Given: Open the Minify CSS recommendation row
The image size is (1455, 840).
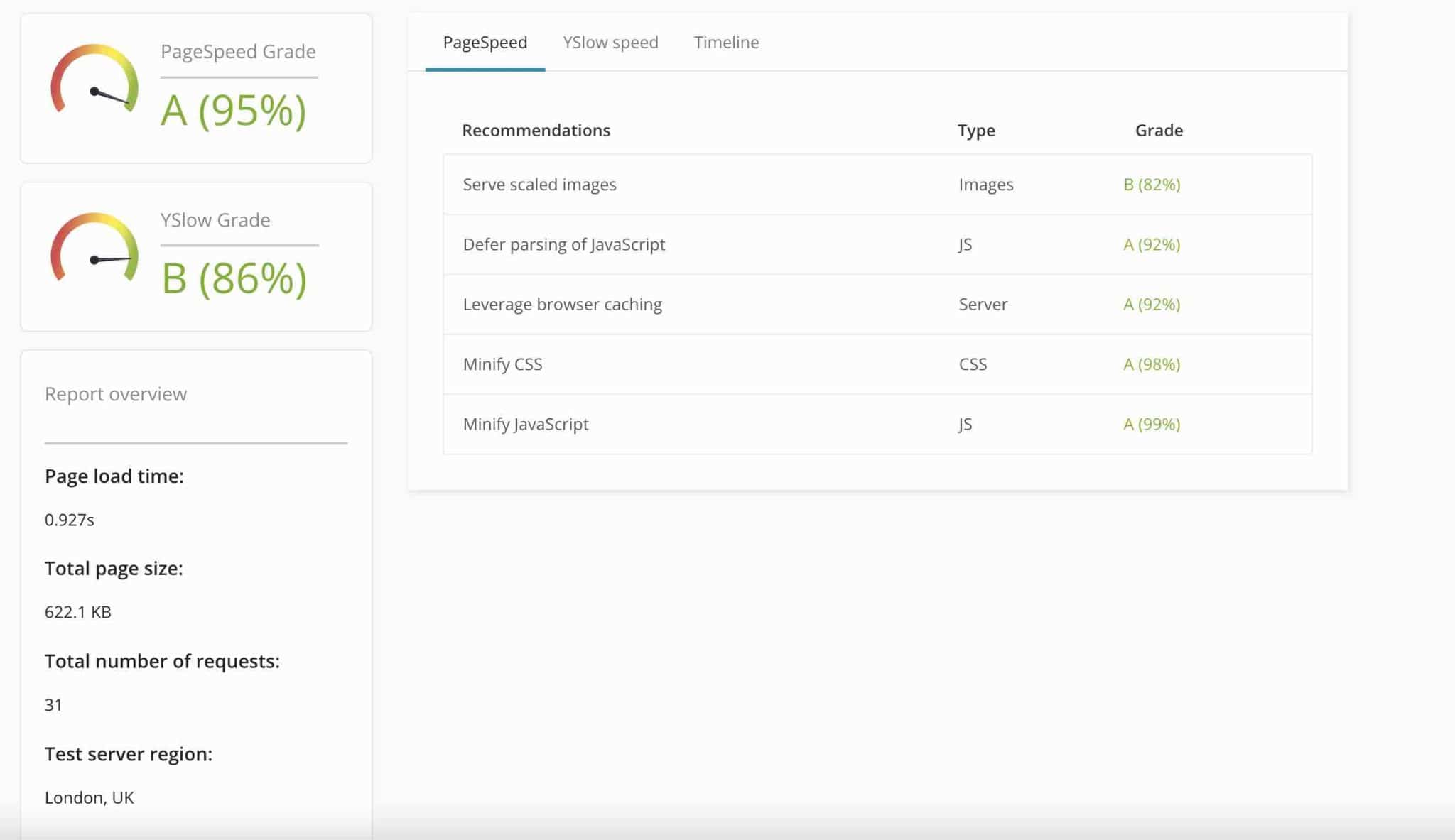Looking at the screenshot, I should coord(502,364).
